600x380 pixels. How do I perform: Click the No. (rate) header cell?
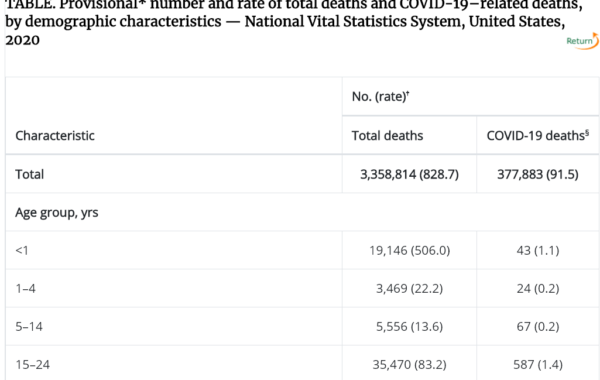click(x=380, y=96)
